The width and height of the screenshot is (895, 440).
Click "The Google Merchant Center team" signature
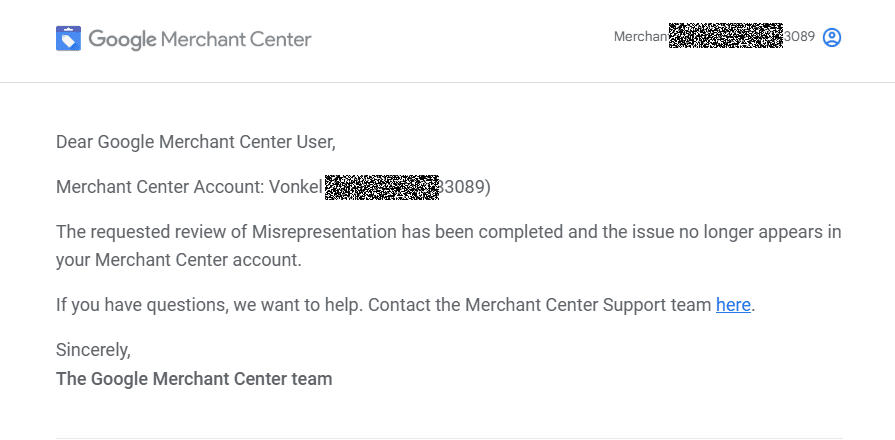194,379
